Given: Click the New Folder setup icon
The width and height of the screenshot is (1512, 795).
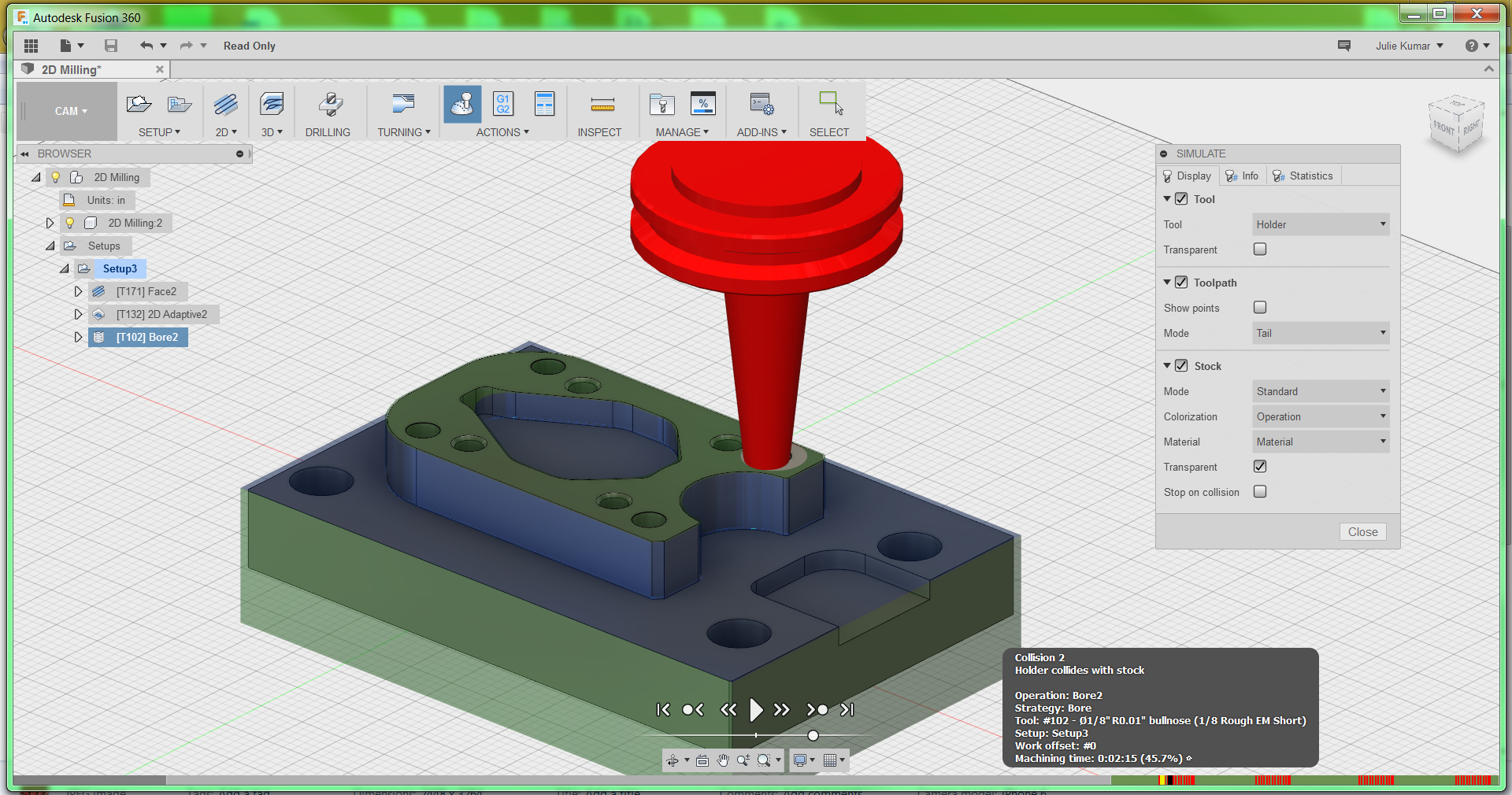Looking at the screenshot, I should 180,104.
